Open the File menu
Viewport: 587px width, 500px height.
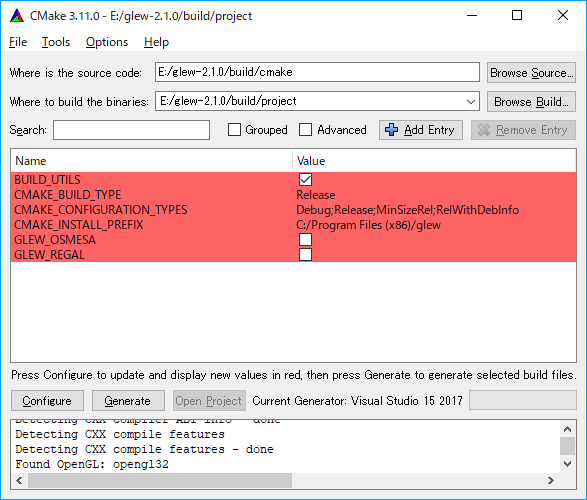coord(18,42)
